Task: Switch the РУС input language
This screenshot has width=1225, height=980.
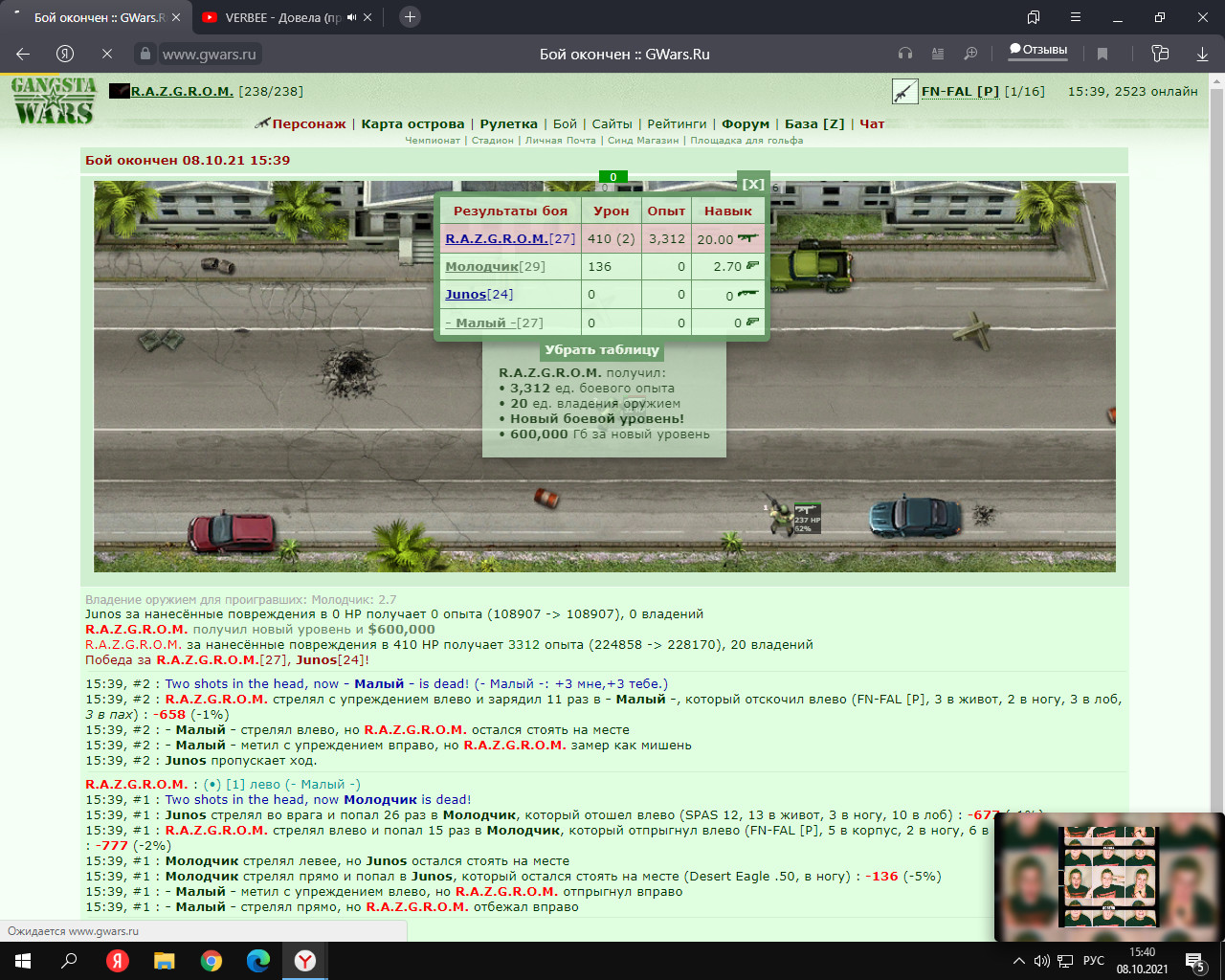Action: coord(1093,961)
